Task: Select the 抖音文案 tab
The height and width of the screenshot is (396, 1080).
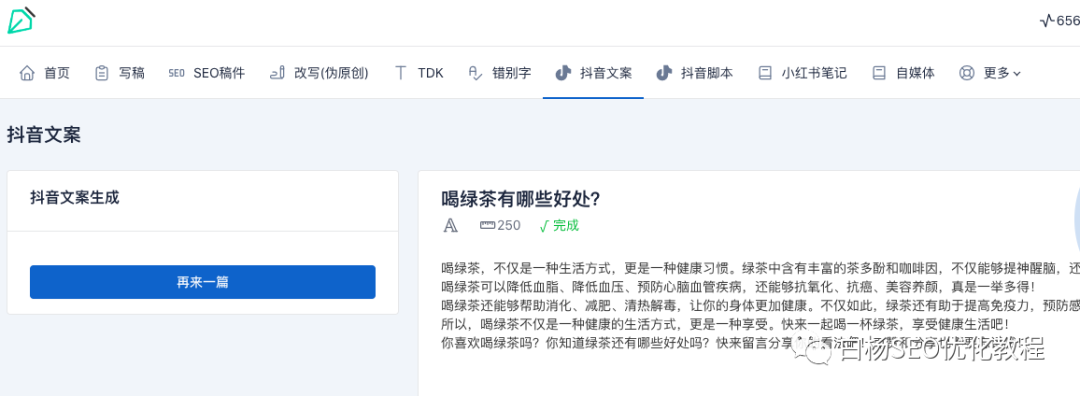Action: pyautogui.click(x=594, y=73)
